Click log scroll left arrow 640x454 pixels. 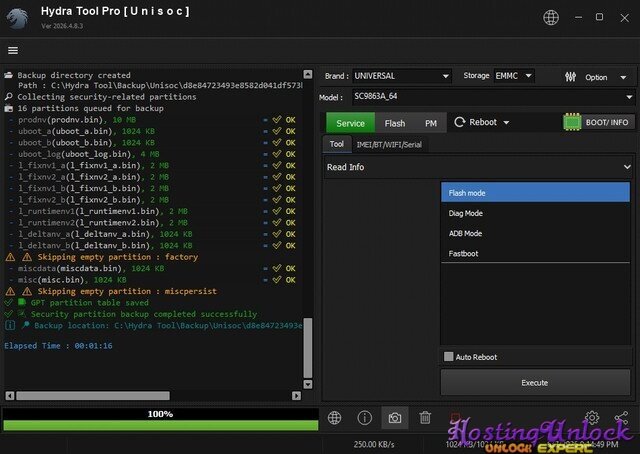[10, 396]
